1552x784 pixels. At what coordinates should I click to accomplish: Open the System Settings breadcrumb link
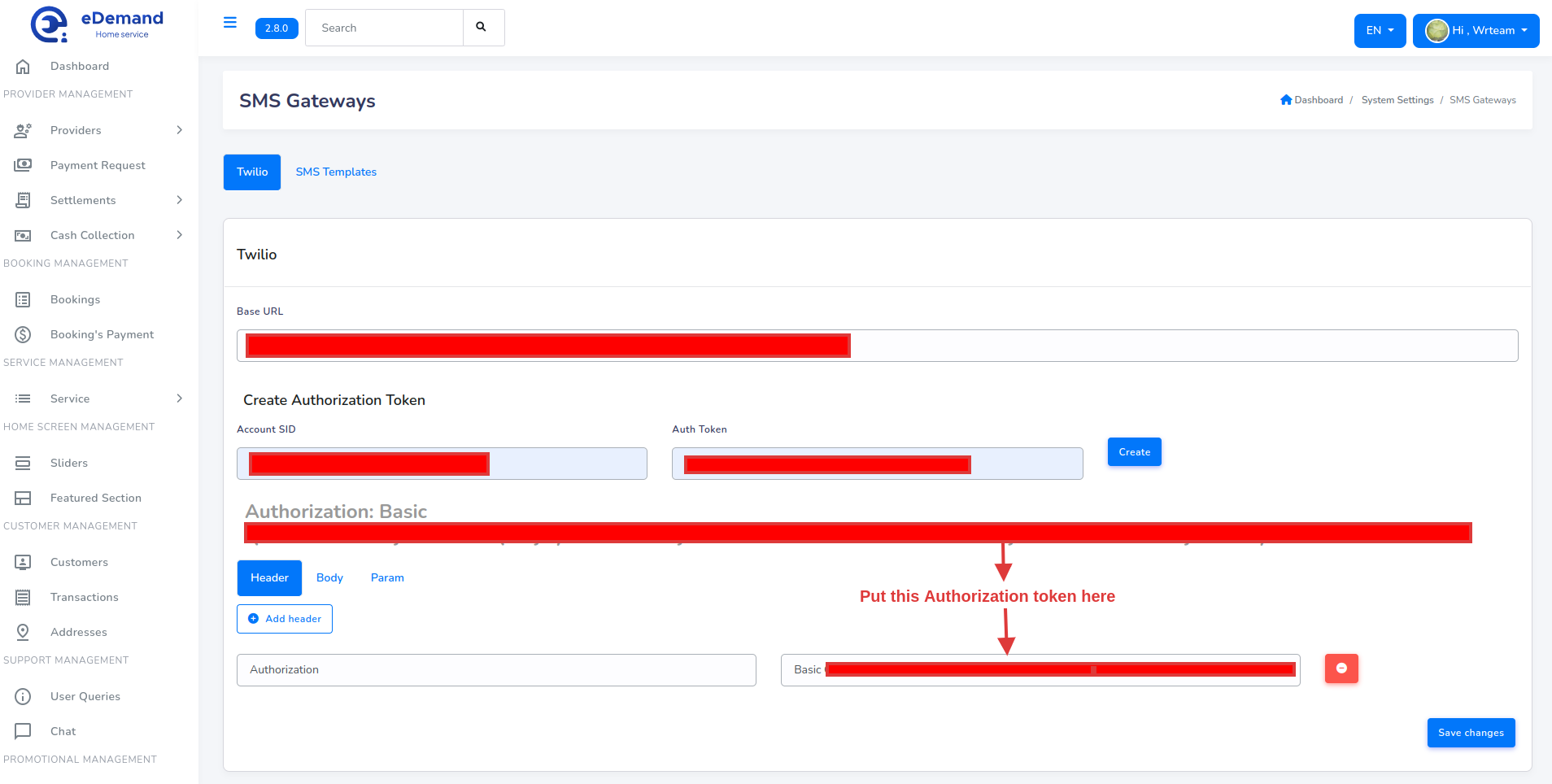(1397, 100)
